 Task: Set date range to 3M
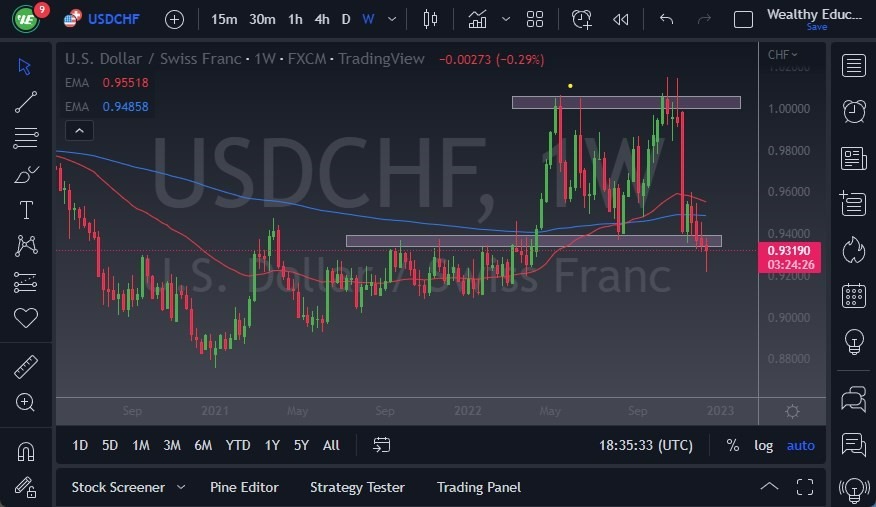pyautogui.click(x=172, y=445)
